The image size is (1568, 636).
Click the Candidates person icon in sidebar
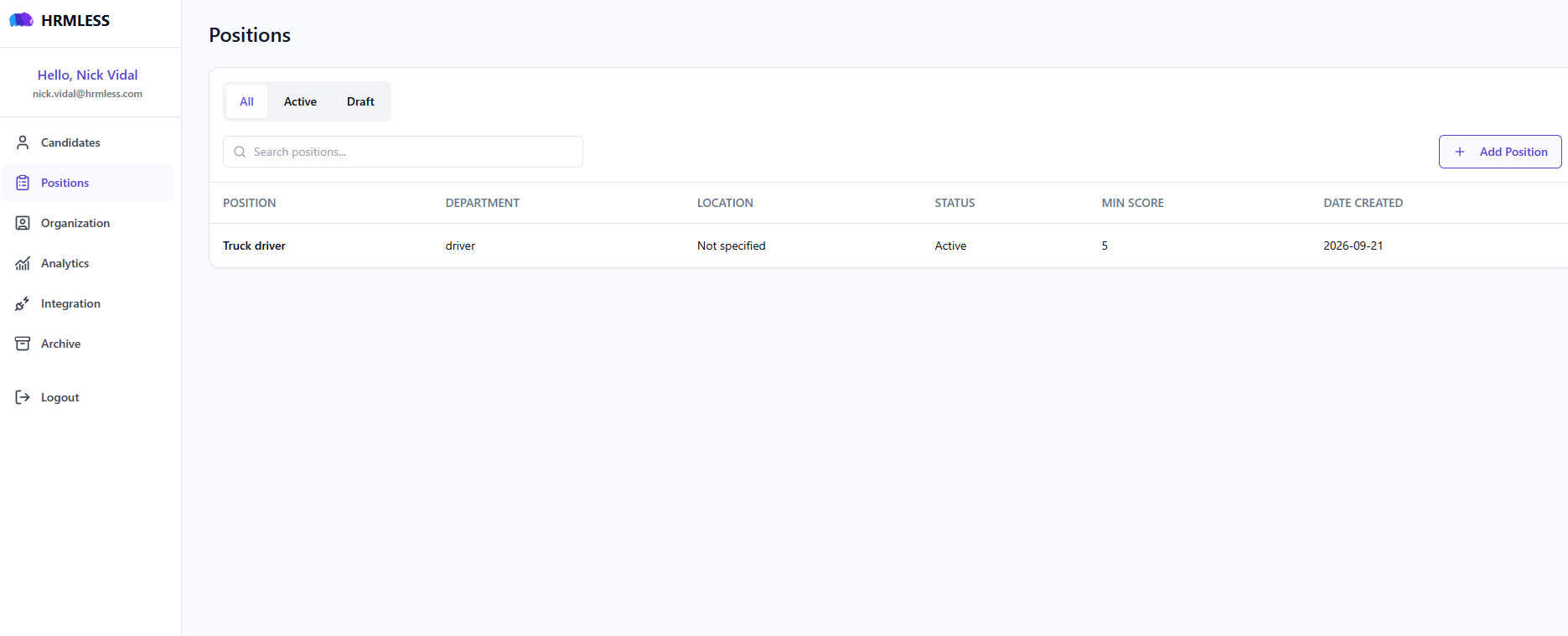coord(23,142)
